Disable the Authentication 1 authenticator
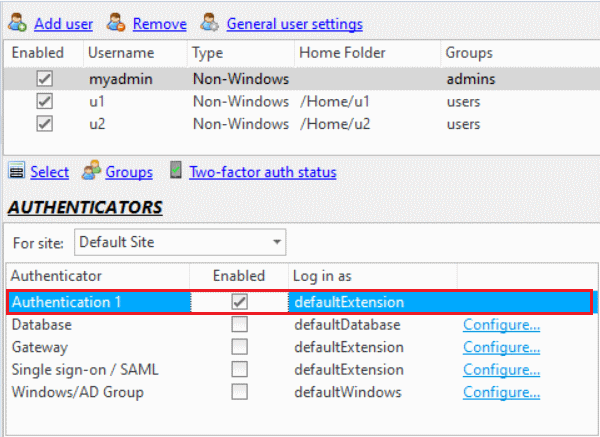The width and height of the screenshot is (600, 437). 239,301
